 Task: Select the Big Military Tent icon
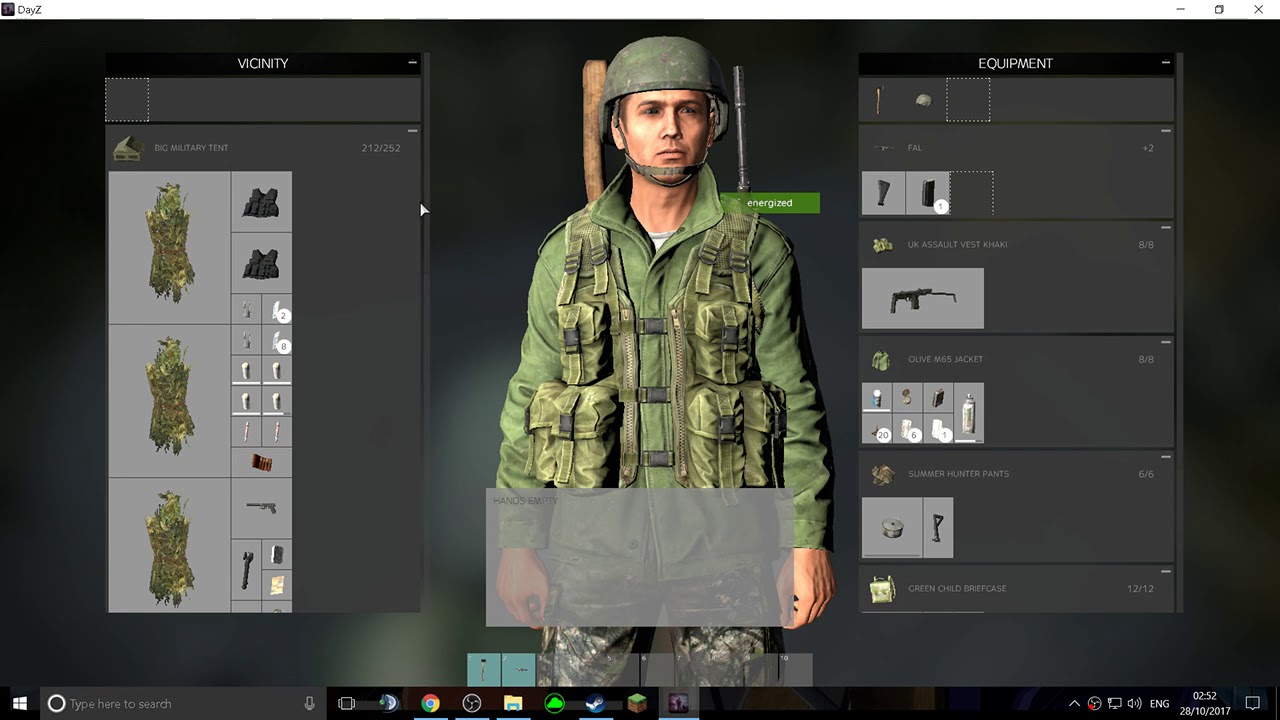pyautogui.click(x=128, y=148)
